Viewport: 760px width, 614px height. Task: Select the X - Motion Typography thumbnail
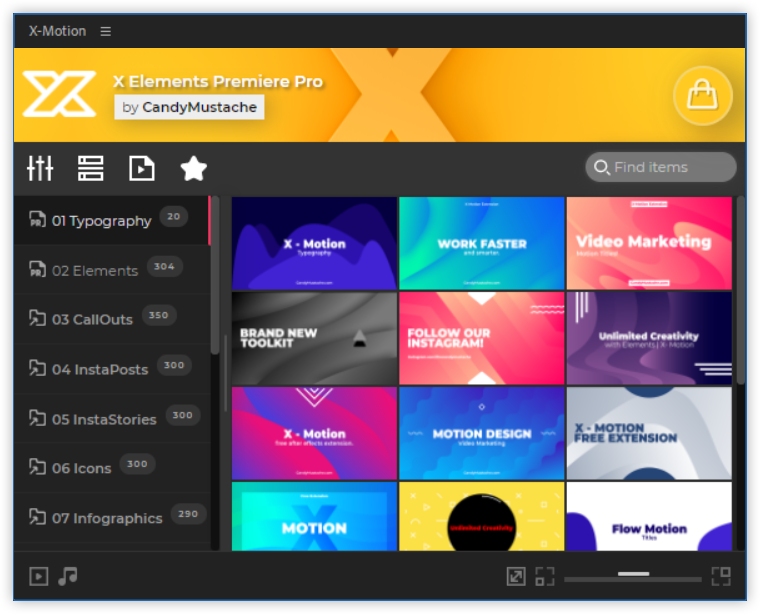314,243
